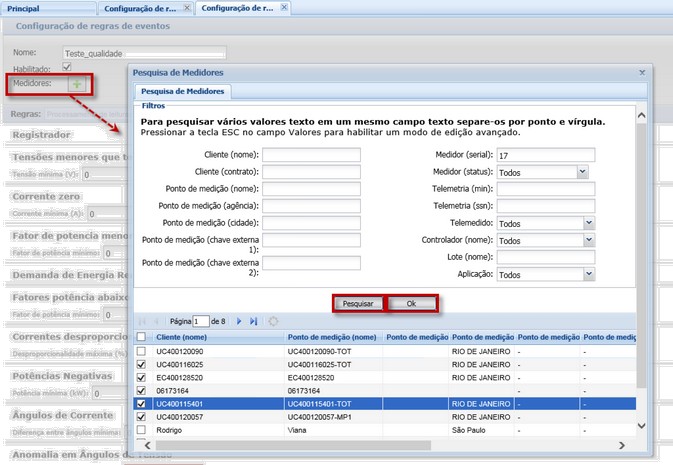This screenshot has height=465, width=673.
Task: Go to next page of results
Action: tap(239, 321)
